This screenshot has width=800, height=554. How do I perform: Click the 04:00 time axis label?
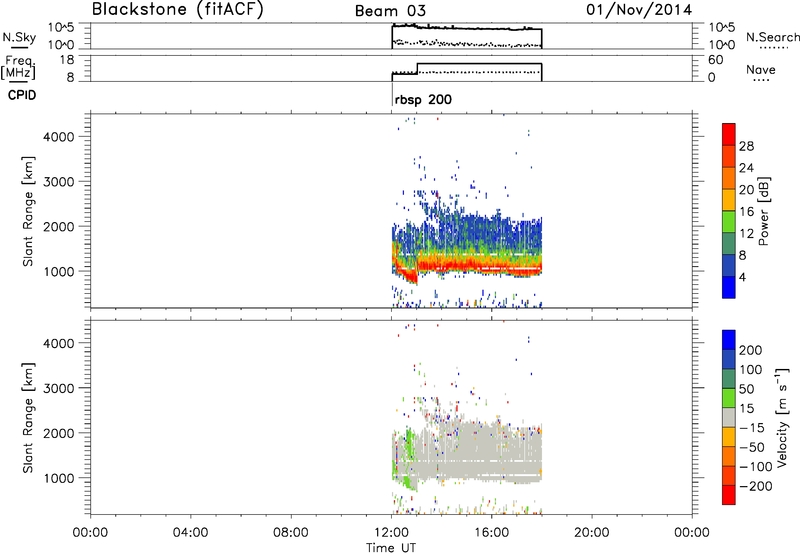190,533
